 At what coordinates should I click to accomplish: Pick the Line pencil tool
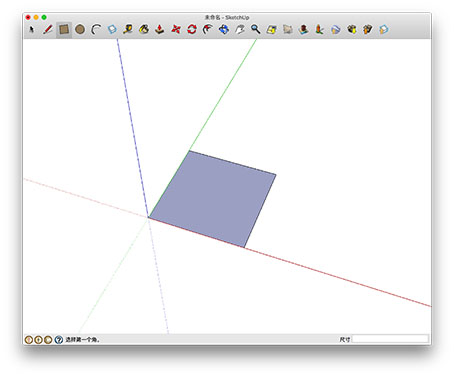coord(48,30)
